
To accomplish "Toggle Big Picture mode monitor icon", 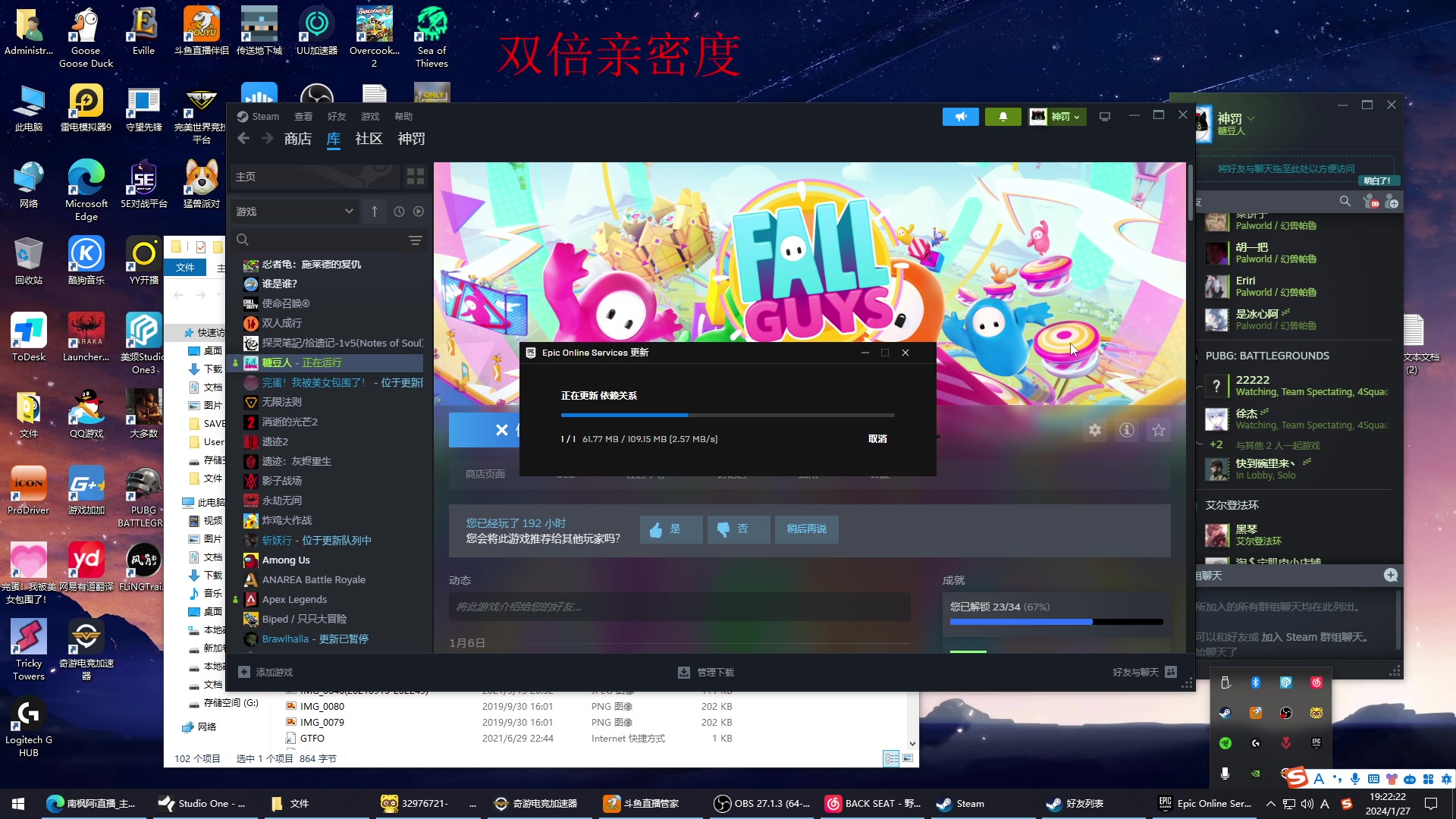I will coord(1105,117).
